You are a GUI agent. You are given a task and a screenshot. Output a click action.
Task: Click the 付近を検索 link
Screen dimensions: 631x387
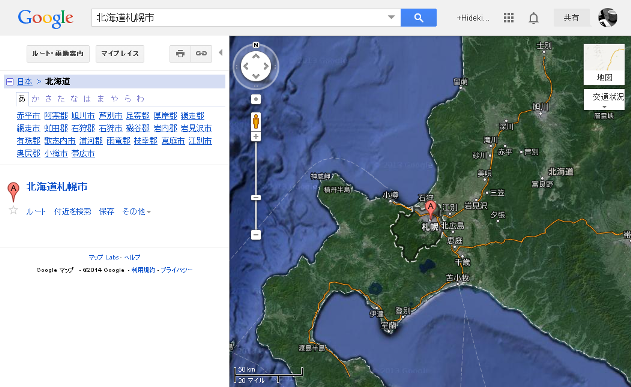tap(73, 212)
